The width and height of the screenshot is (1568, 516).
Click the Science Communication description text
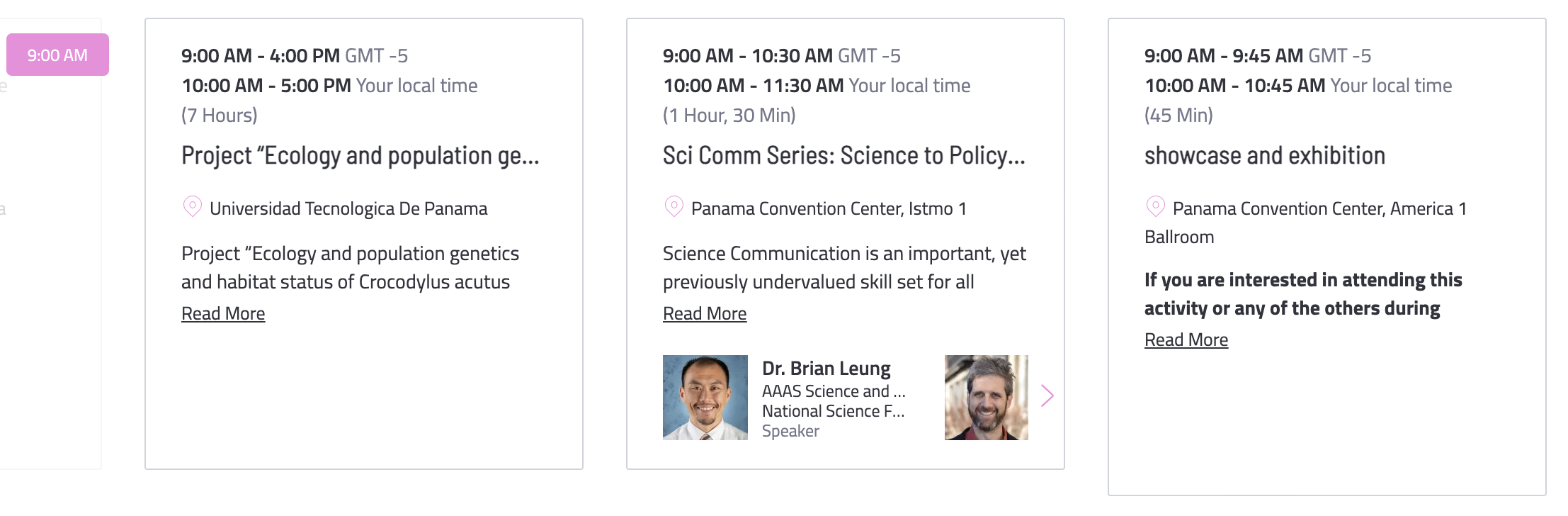click(844, 267)
